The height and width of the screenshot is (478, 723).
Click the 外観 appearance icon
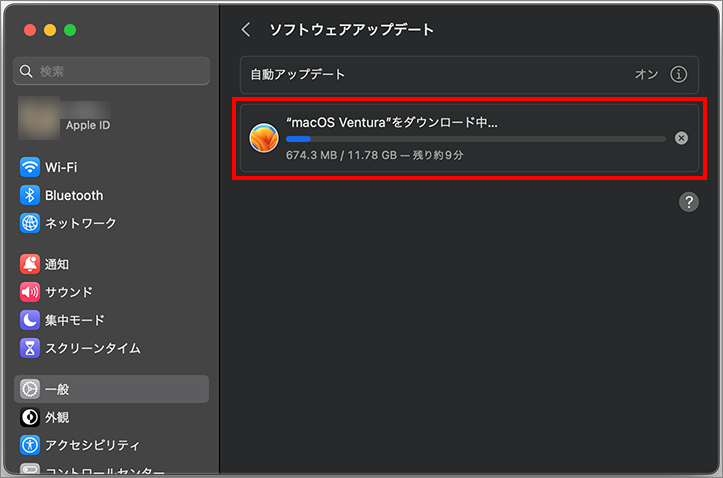[30, 417]
